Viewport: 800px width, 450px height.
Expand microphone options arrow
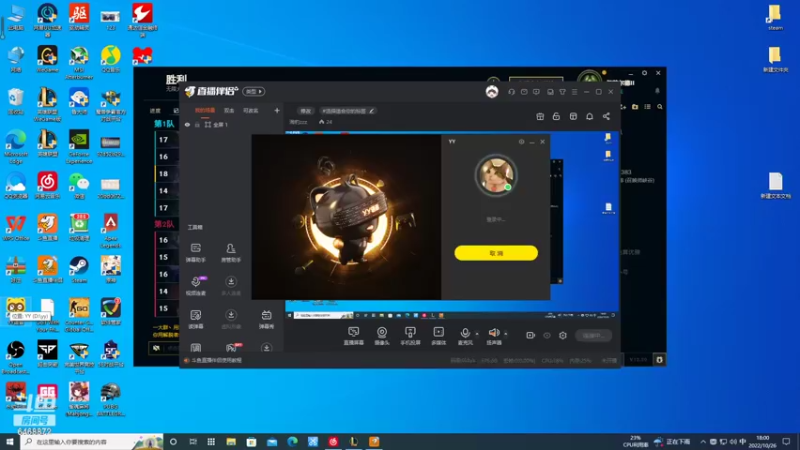coord(477,334)
